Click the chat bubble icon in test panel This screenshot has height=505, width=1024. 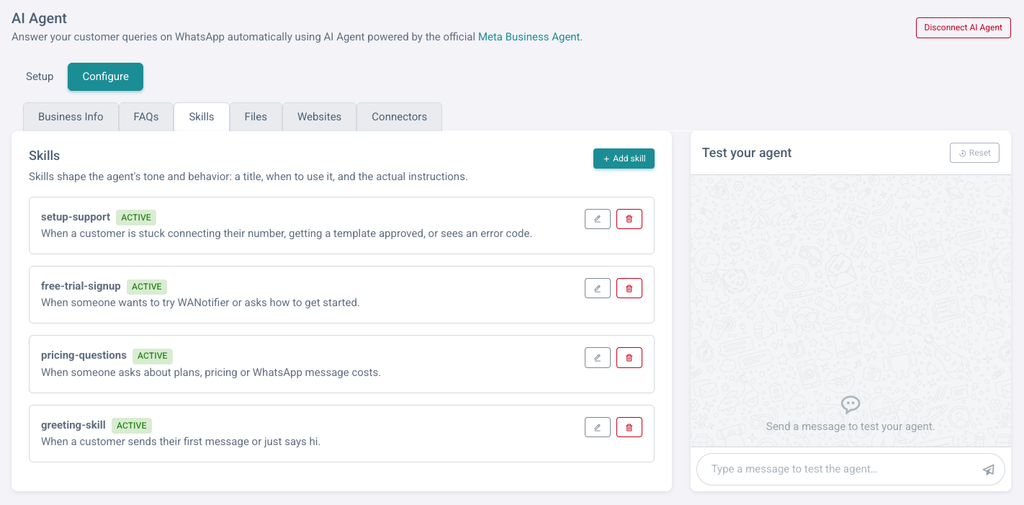coord(850,405)
